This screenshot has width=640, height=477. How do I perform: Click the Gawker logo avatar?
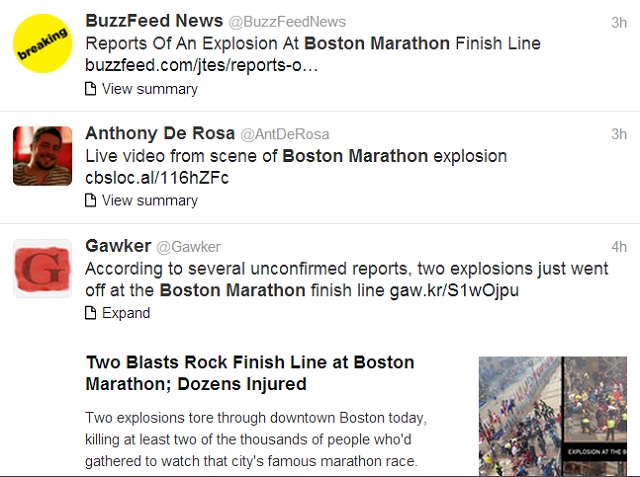pos(42,268)
